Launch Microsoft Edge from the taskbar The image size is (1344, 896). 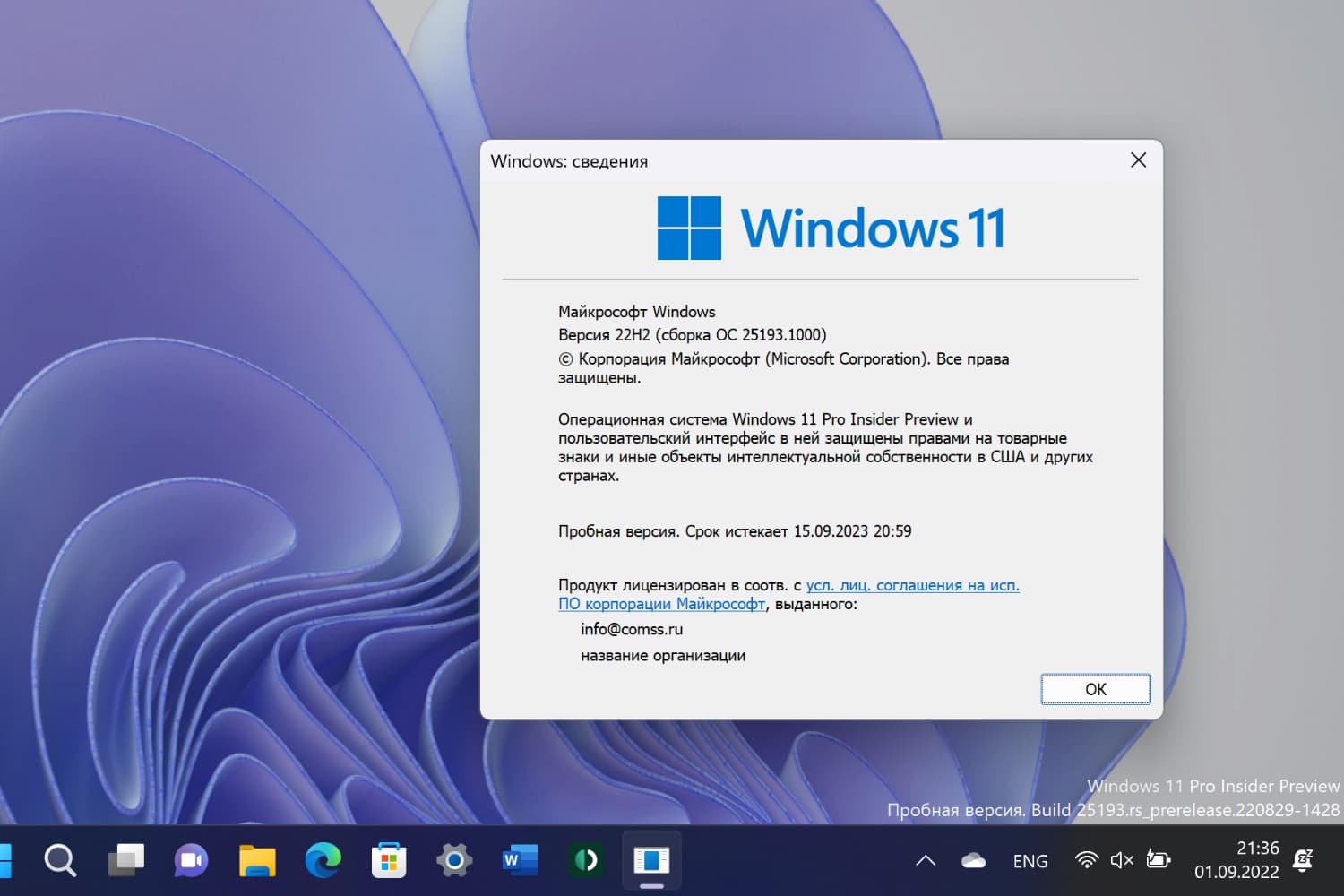(323, 861)
